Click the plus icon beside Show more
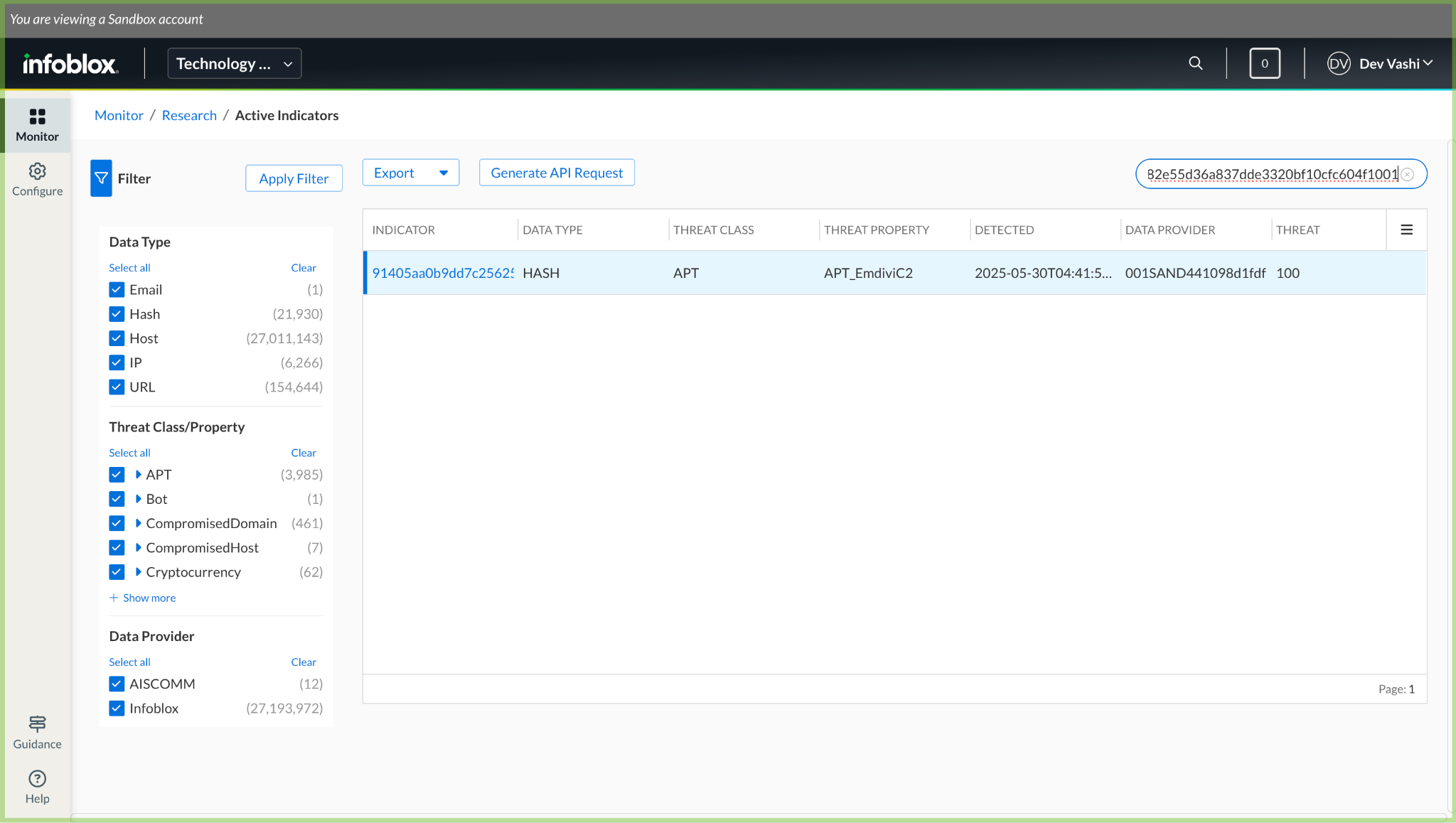 tap(114, 598)
